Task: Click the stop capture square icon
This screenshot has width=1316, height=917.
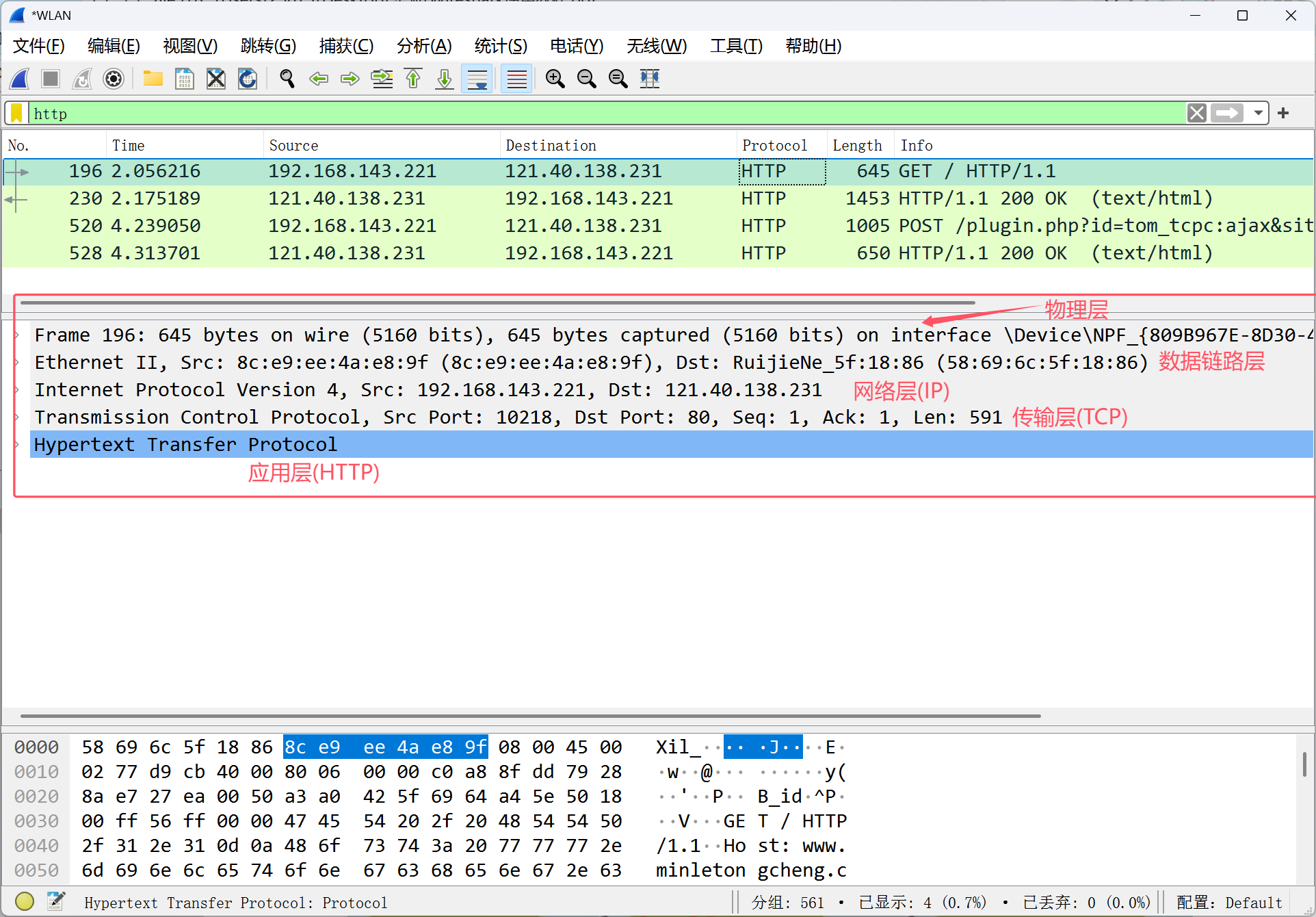Action: 51,79
